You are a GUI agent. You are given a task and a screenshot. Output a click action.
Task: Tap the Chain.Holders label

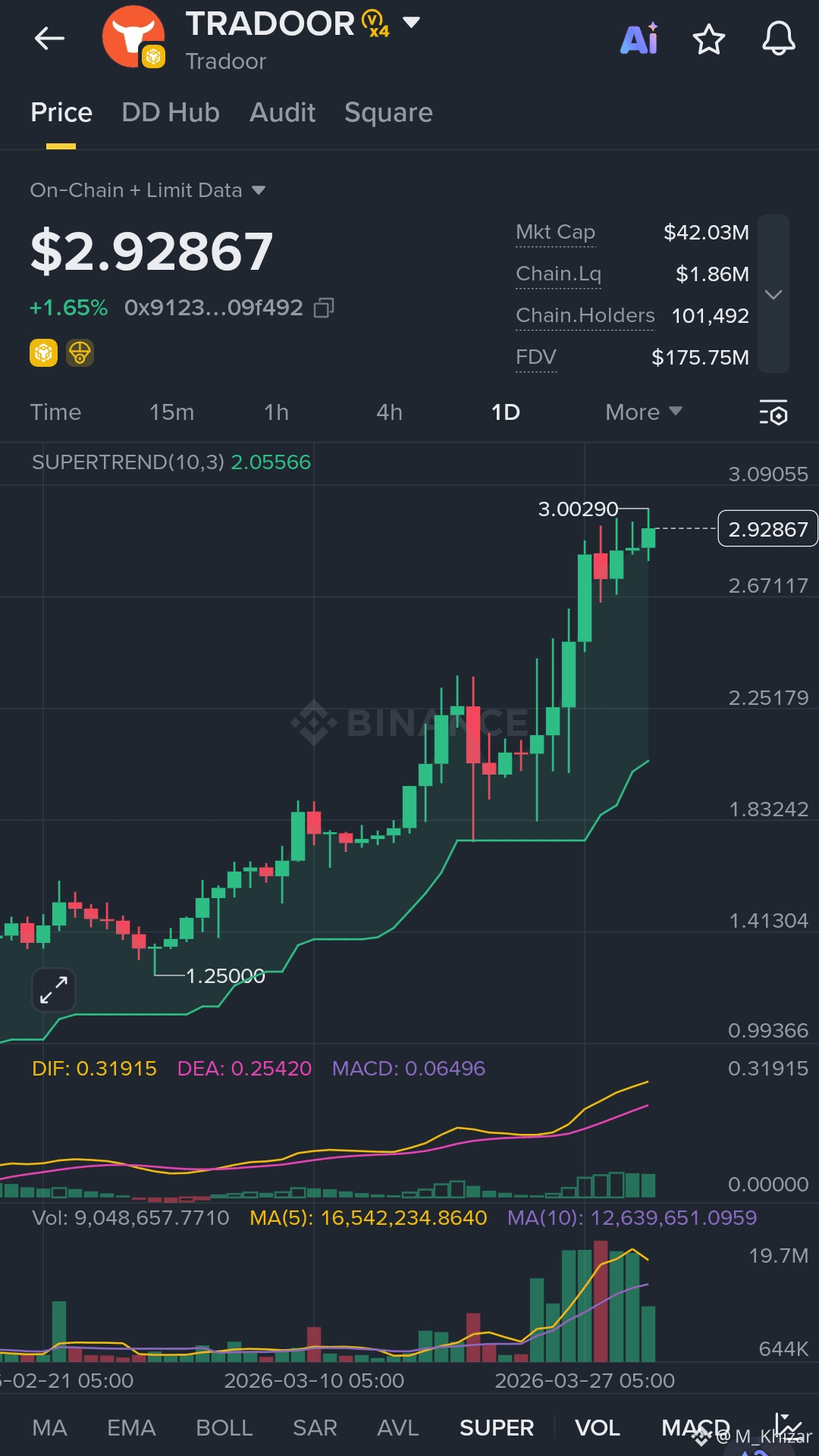pyautogui.click(x=585, y=315)
